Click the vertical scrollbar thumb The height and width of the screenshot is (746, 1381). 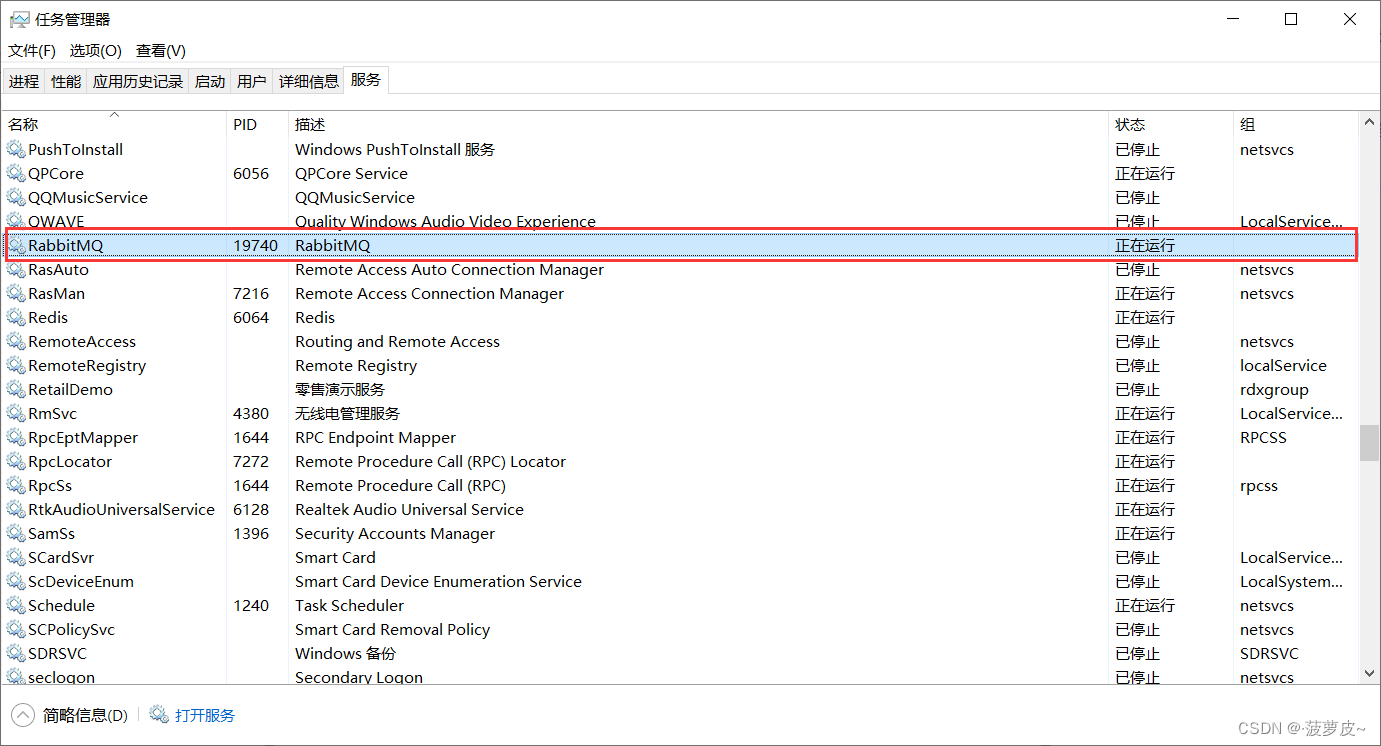click(1369, 443)
